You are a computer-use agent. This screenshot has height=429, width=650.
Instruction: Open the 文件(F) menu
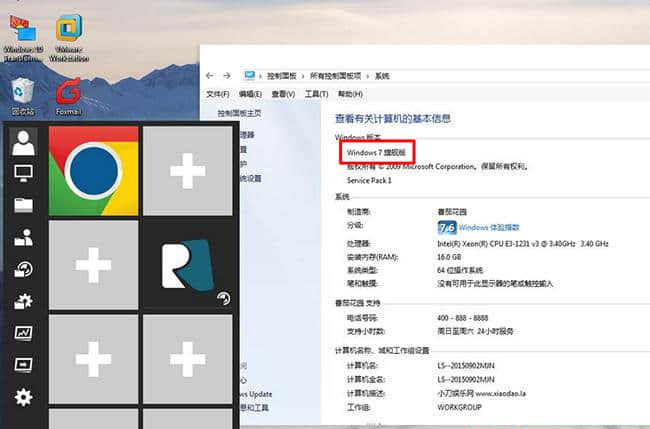coord(218,94)
